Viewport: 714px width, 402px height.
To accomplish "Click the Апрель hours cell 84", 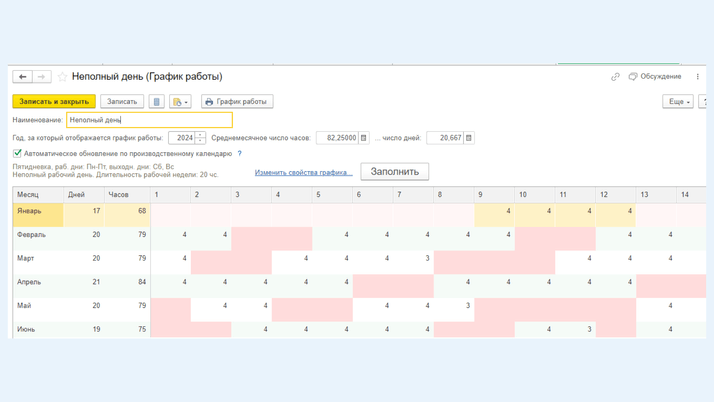I will click(x=127, y=286).
